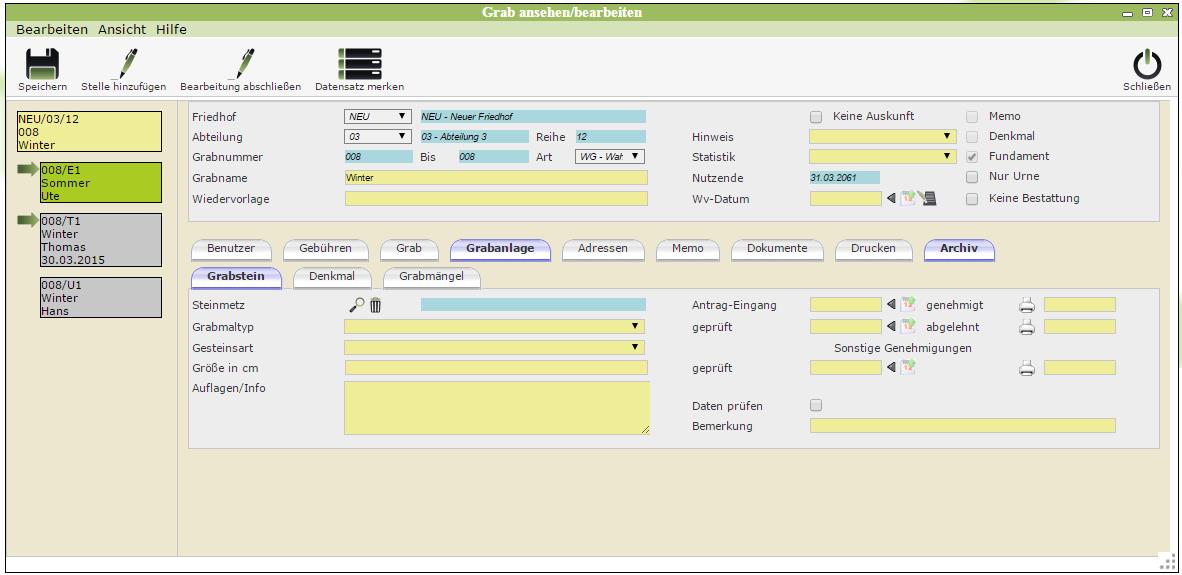This screenshot has height=575, width=1182.
Task: Check the Daten prüfen checkbox
Action: (816, 406)
